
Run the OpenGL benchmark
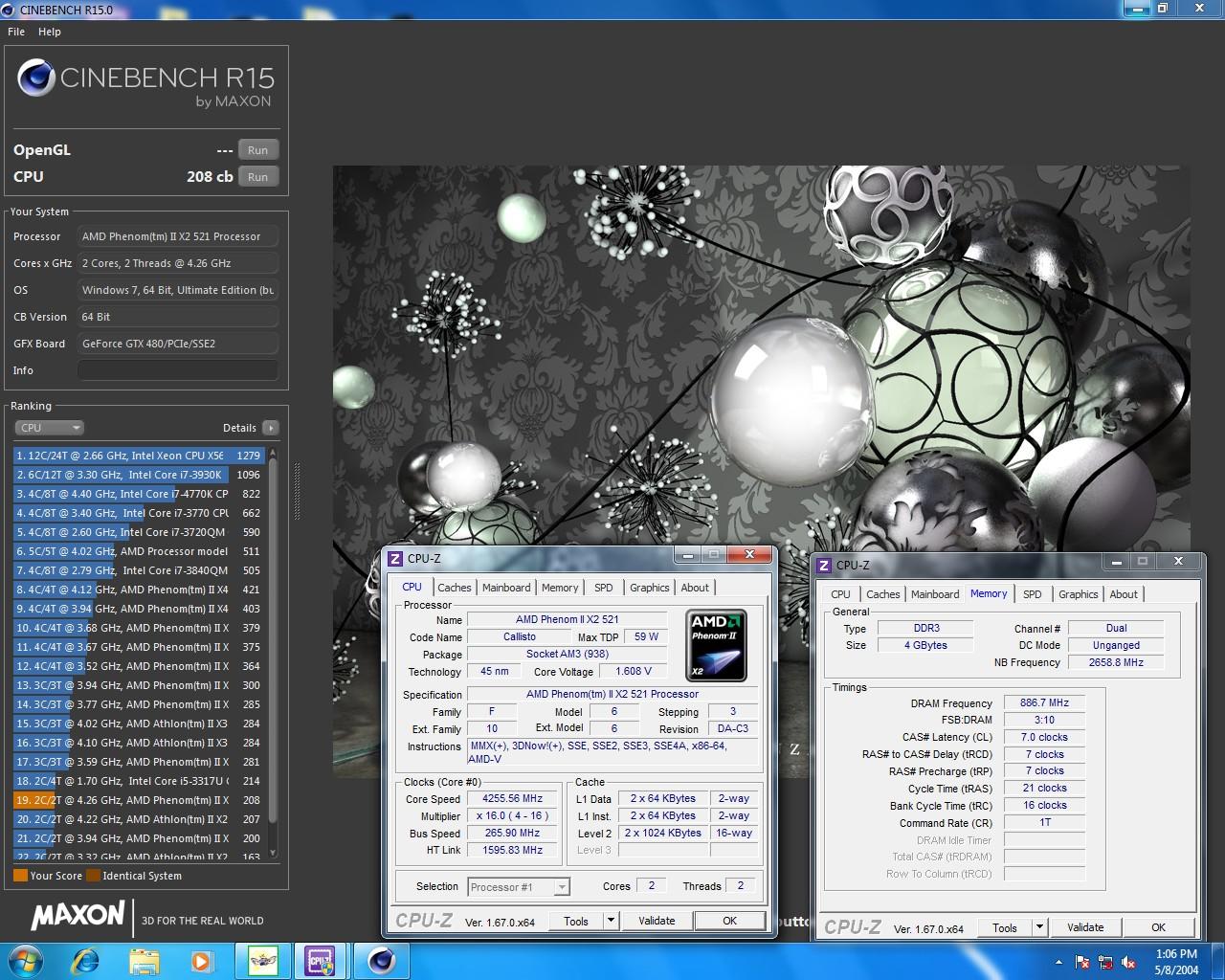pyautogui.click(x=257, y=150)
